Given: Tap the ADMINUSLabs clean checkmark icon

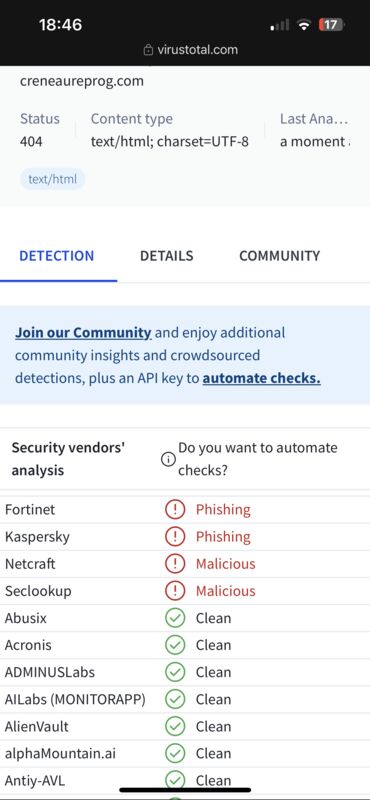Looking at the screenshot, I should 175,672.
